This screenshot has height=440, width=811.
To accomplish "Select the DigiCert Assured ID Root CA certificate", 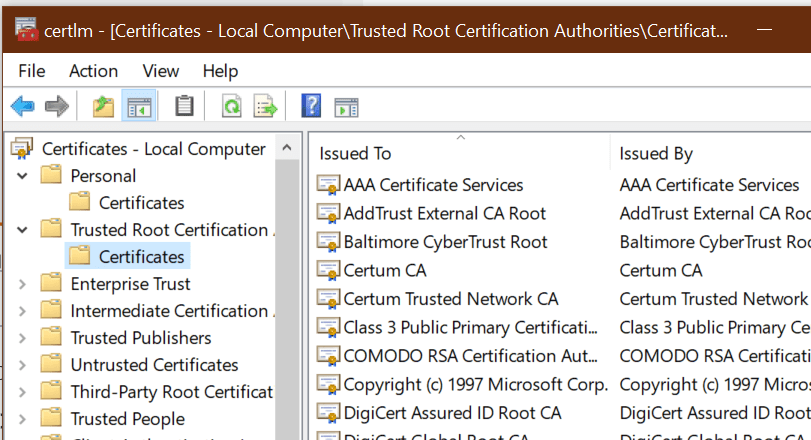I will point(452,413).
